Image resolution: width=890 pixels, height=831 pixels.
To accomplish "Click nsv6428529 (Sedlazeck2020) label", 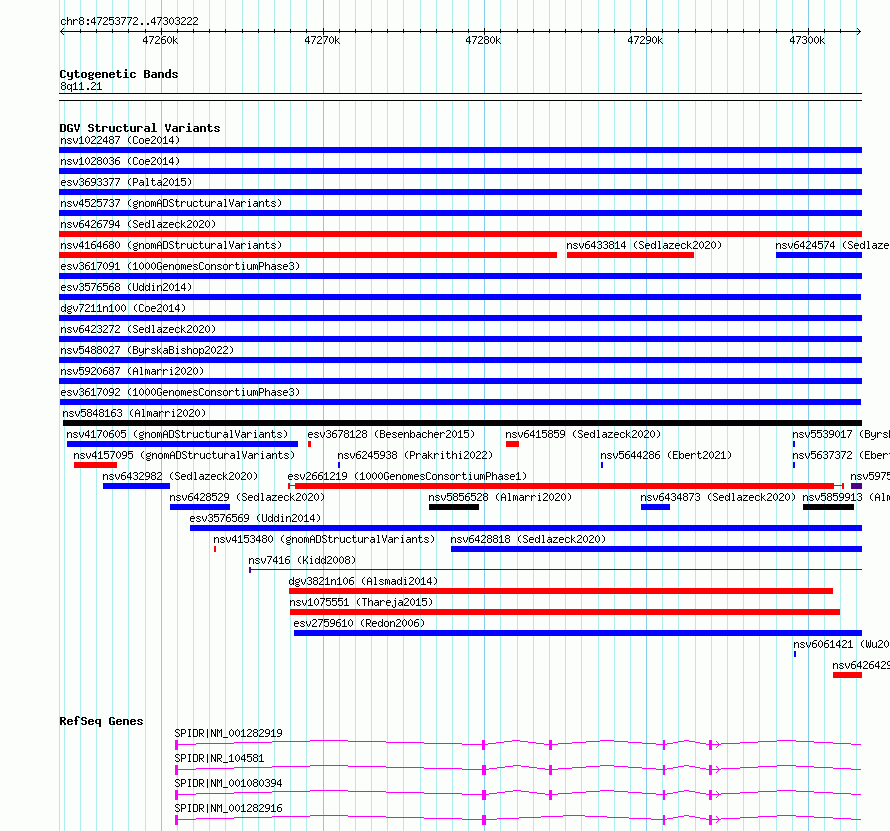I will [247, 497].
